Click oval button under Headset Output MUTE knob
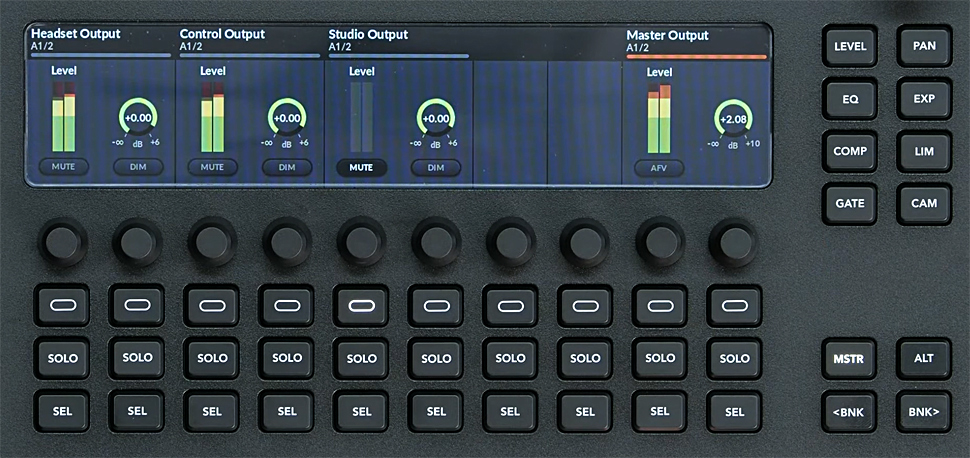This screenshot has height=458, width=970. click(62, 305)
